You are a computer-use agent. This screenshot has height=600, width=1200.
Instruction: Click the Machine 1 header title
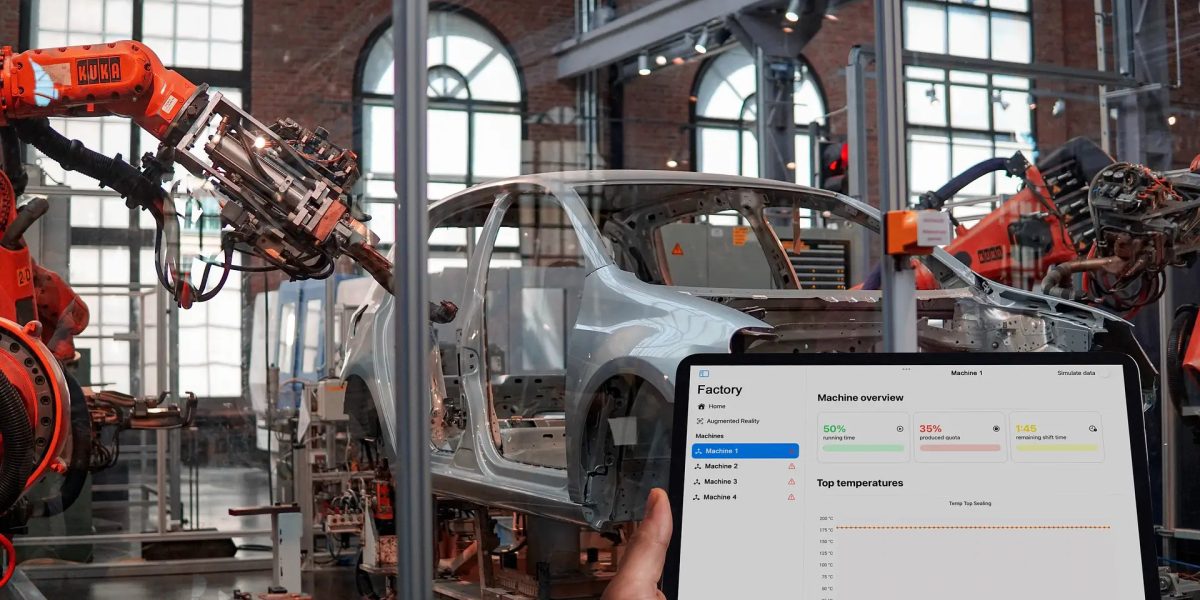pos(967,373)
